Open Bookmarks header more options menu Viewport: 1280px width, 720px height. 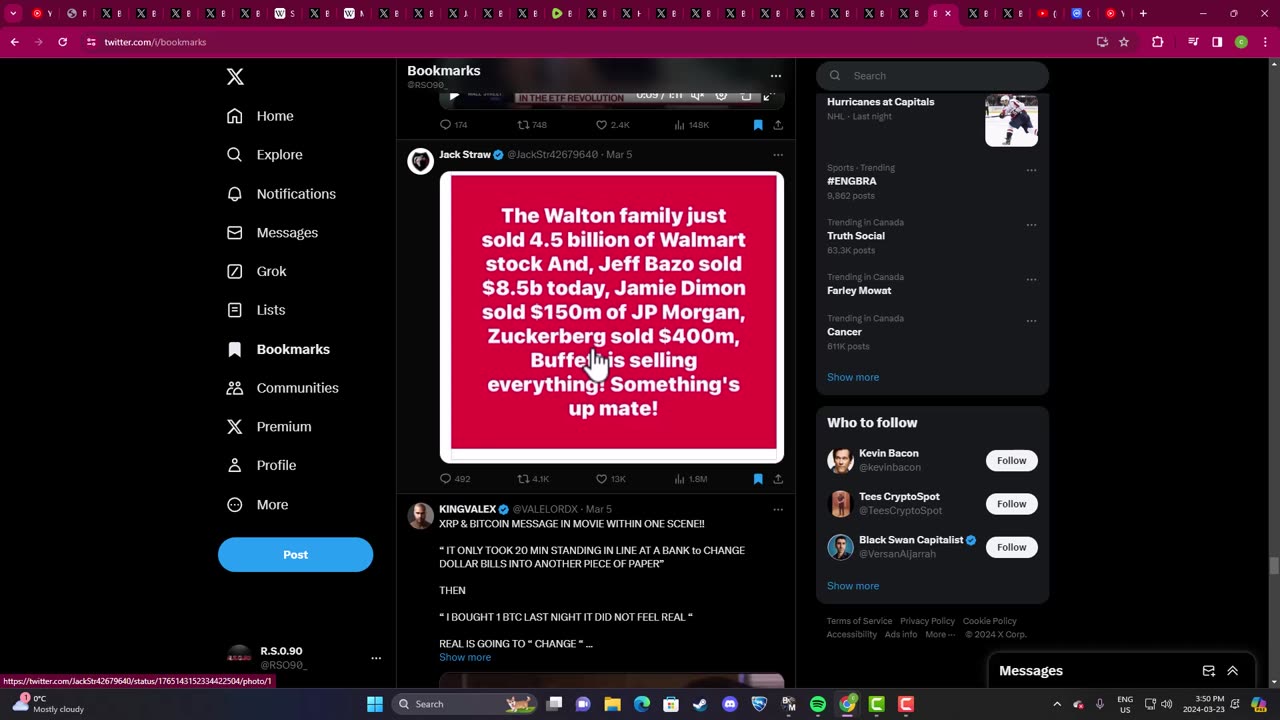point(776,76)
